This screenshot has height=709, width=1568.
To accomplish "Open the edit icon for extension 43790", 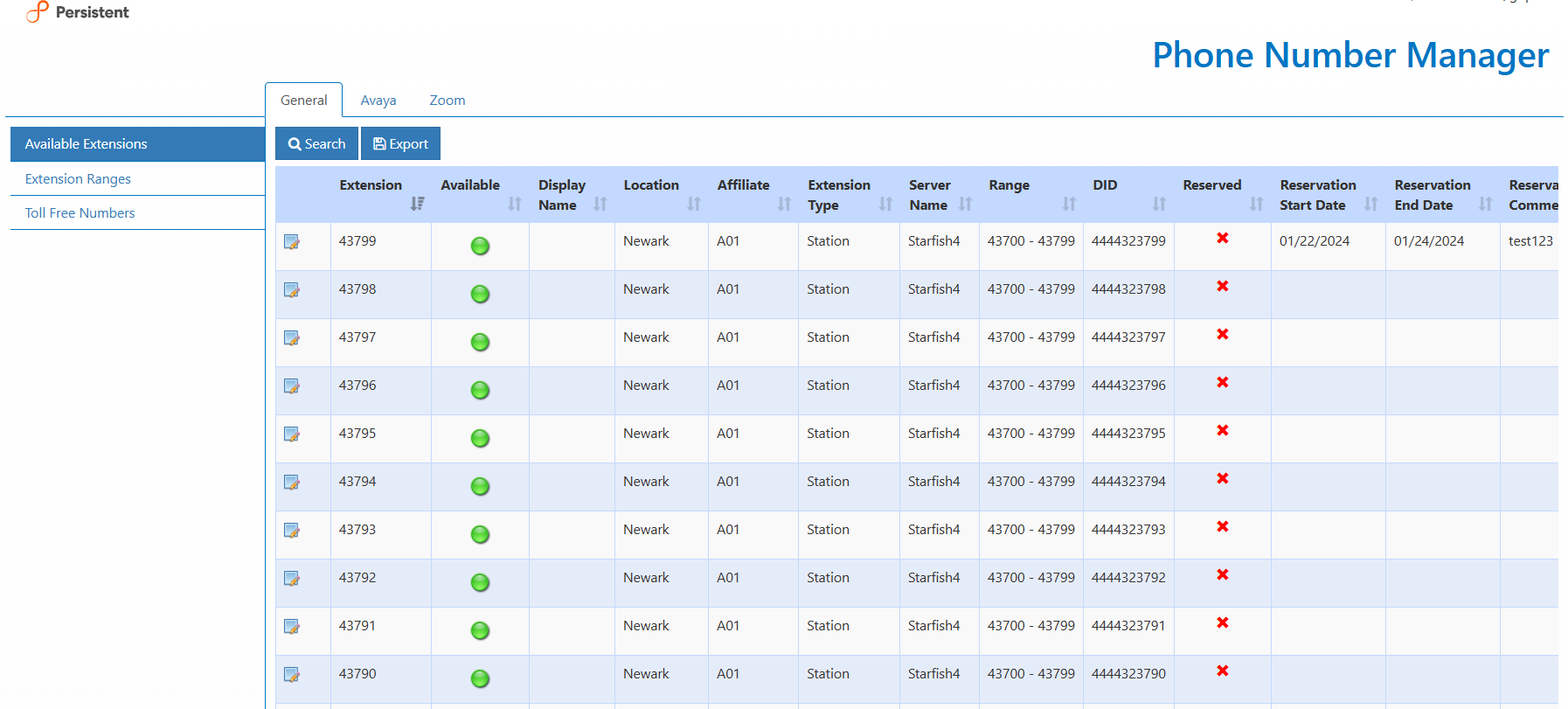I will [292, 675].
